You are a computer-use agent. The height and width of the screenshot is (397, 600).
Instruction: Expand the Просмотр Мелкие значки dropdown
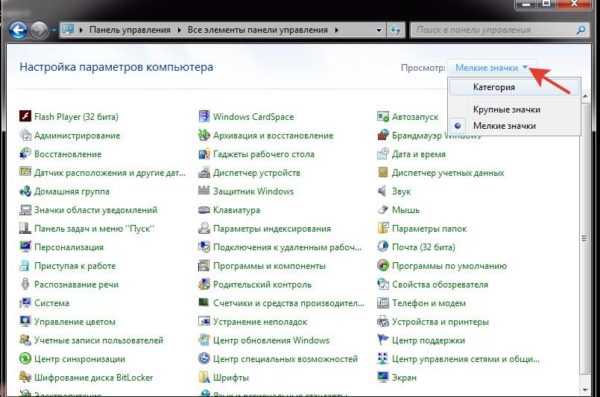click(491, 68)
